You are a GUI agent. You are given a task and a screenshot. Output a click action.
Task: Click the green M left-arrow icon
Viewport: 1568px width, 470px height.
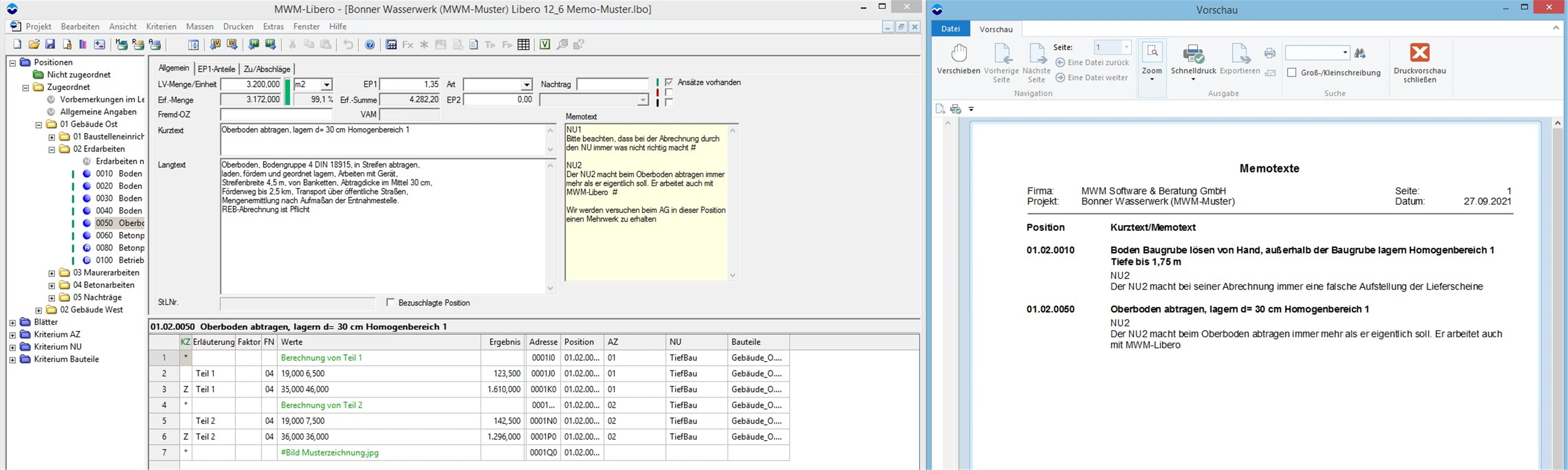point(254,44)
